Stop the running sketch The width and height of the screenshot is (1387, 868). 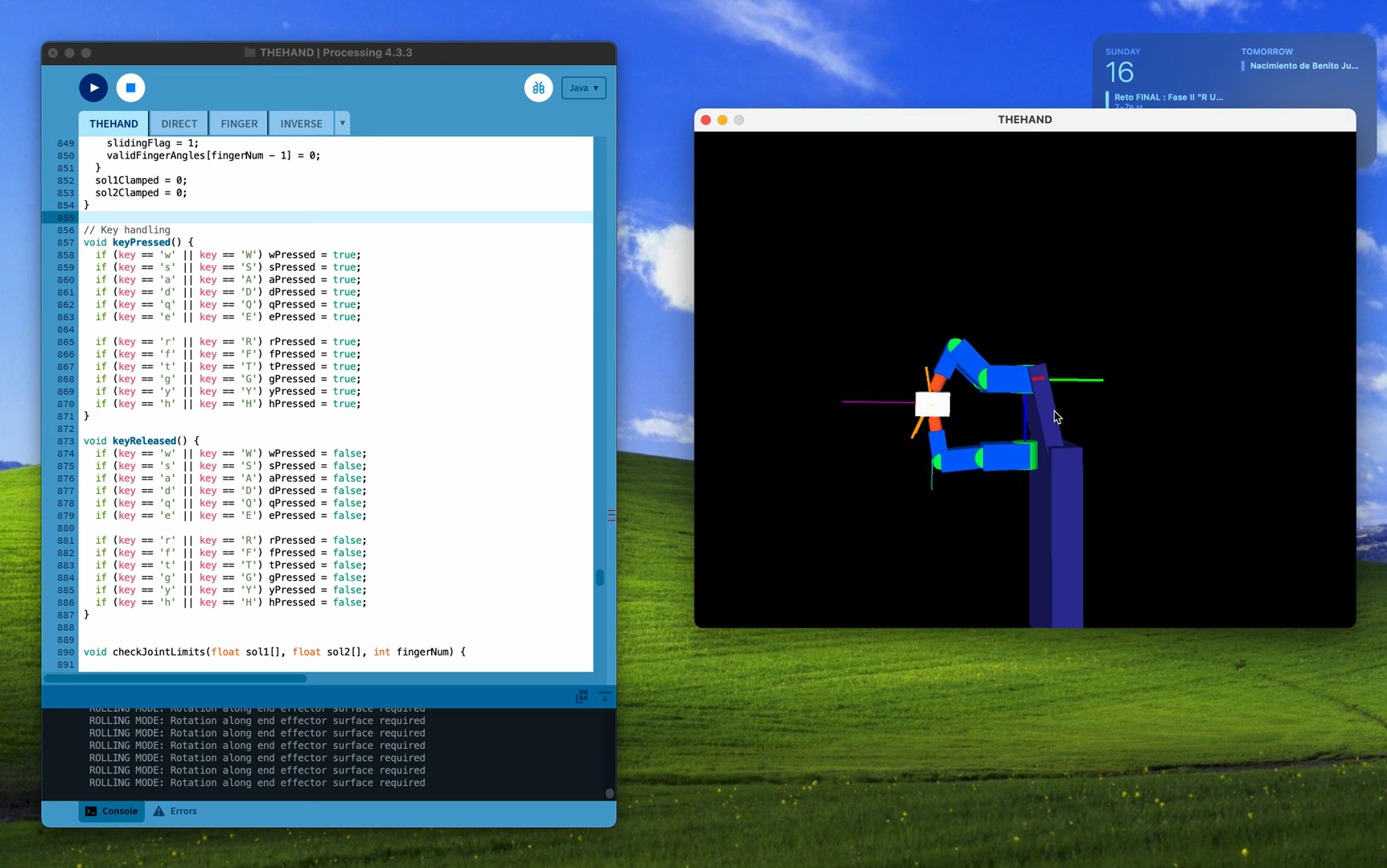(130, 88)
